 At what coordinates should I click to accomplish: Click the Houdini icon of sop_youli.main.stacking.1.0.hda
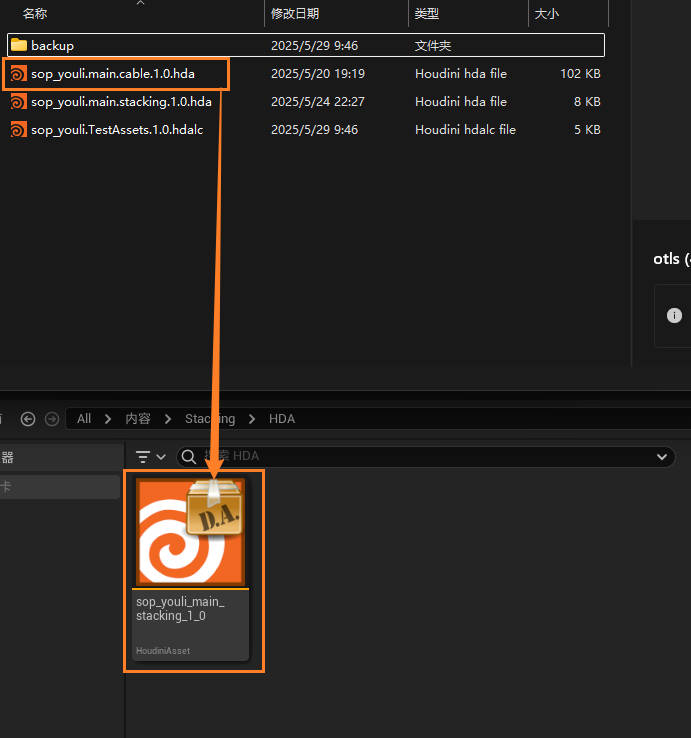18,102
